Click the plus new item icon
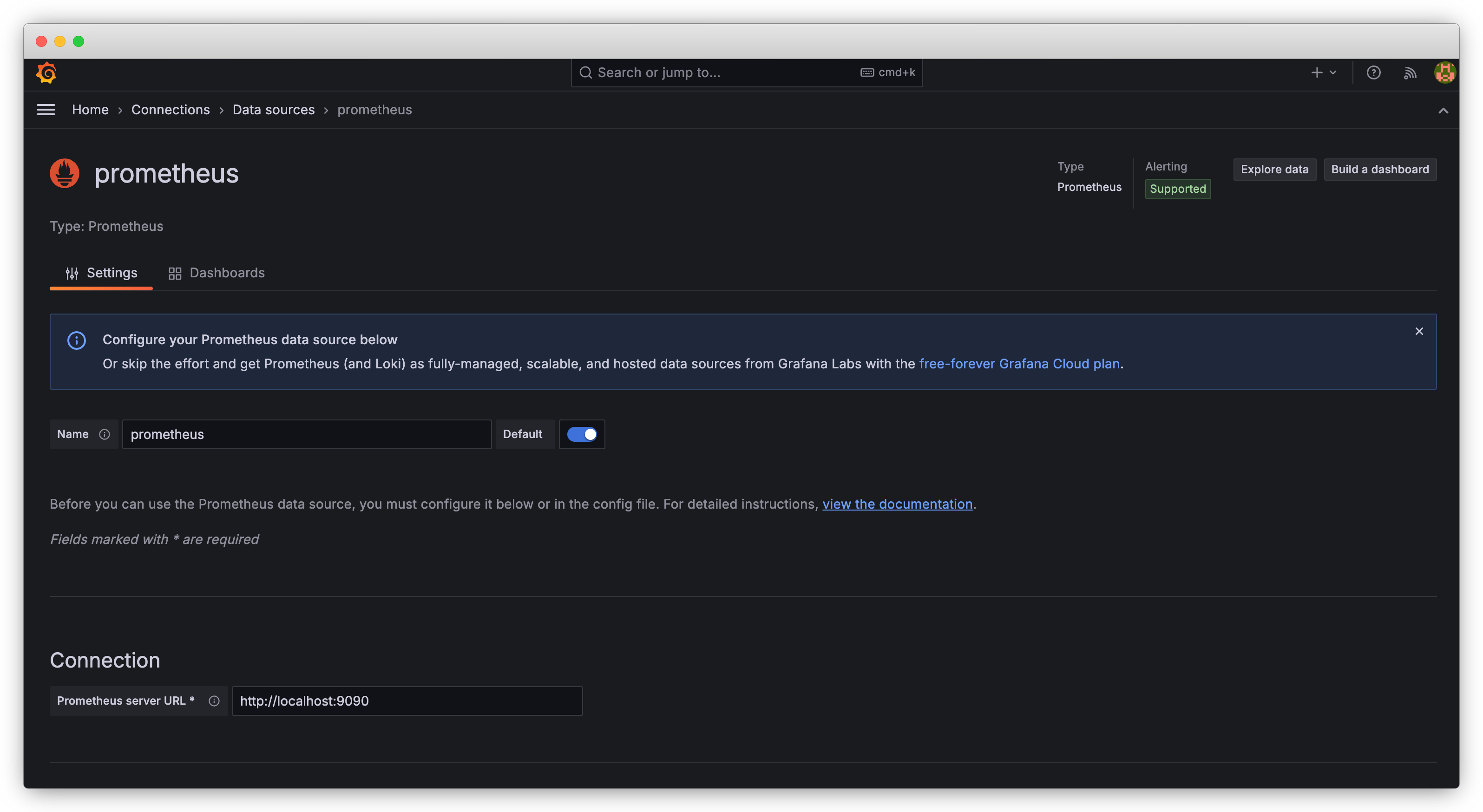Screen dimensions: 1483x812 [1317, 72]
